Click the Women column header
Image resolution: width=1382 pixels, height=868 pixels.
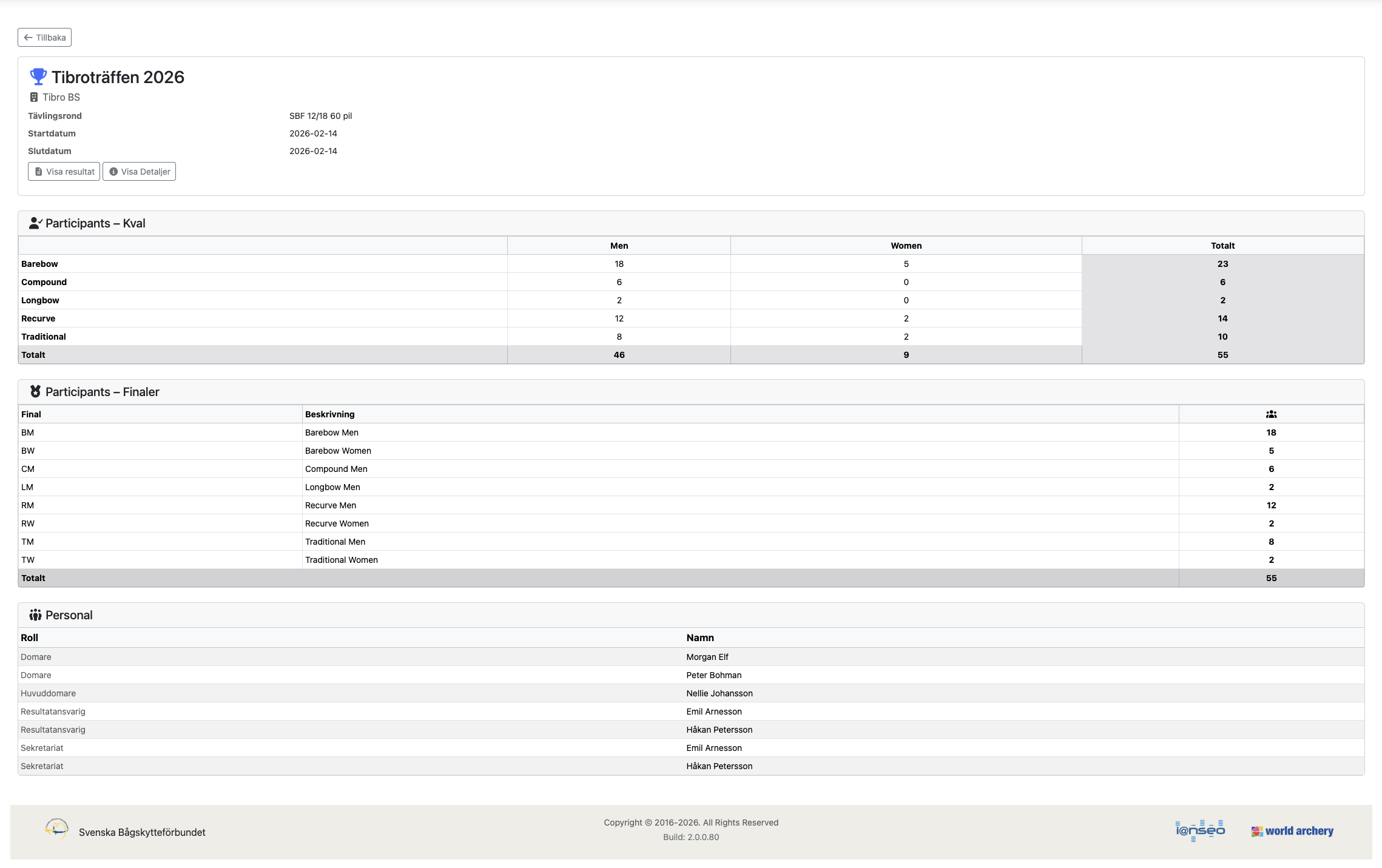(x=906, y=246)
